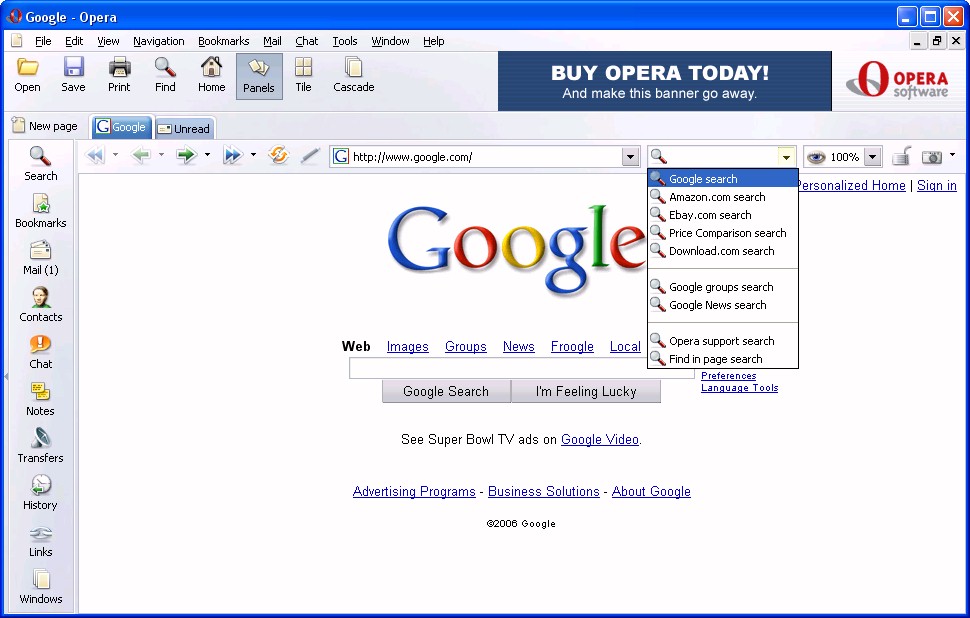The height and width of the screenshot is (618, 970).
Task: Click the Reload page icon
Action: click(x=279, y=155)
